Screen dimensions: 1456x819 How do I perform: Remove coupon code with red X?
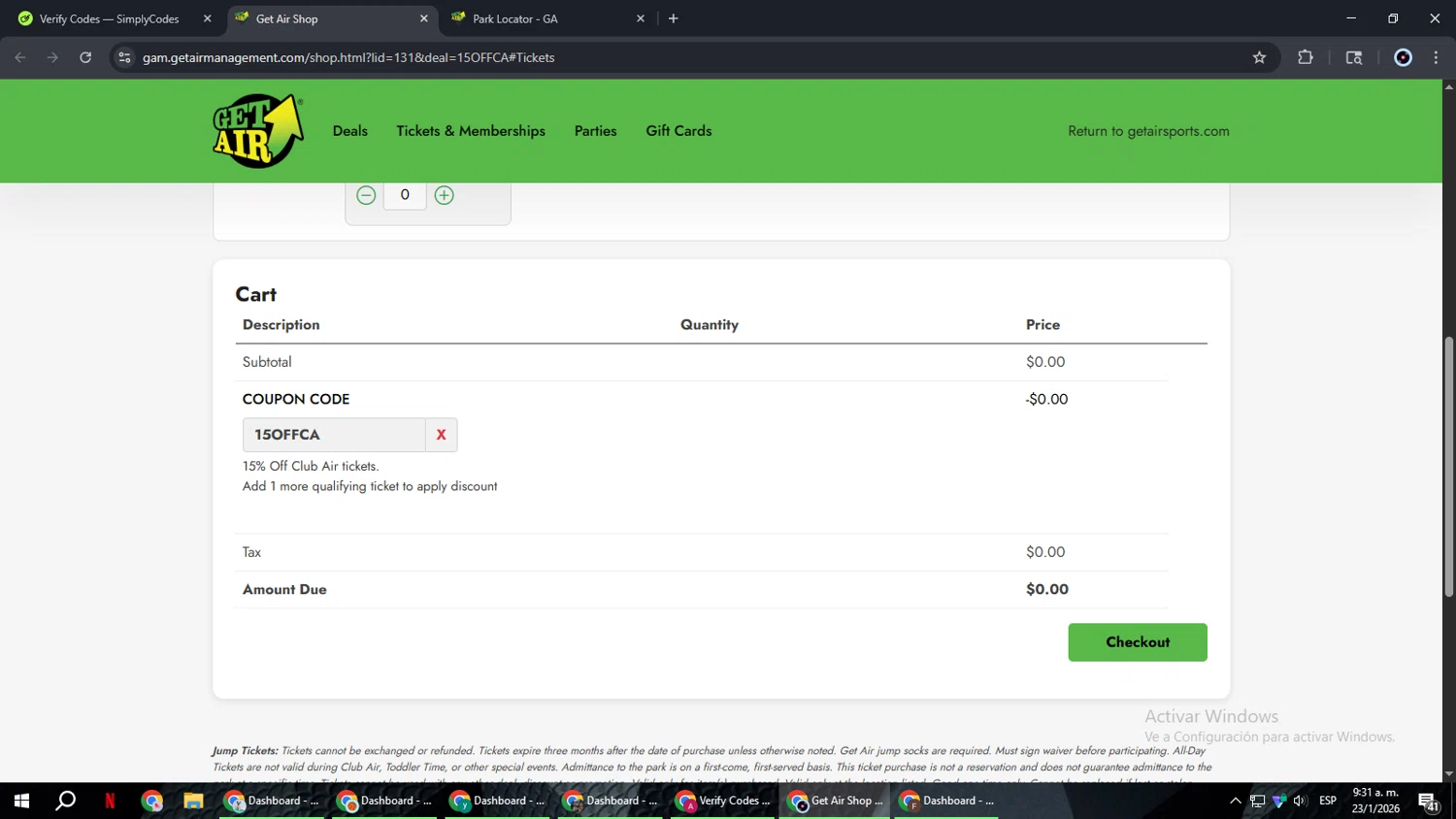pos(441,435)
